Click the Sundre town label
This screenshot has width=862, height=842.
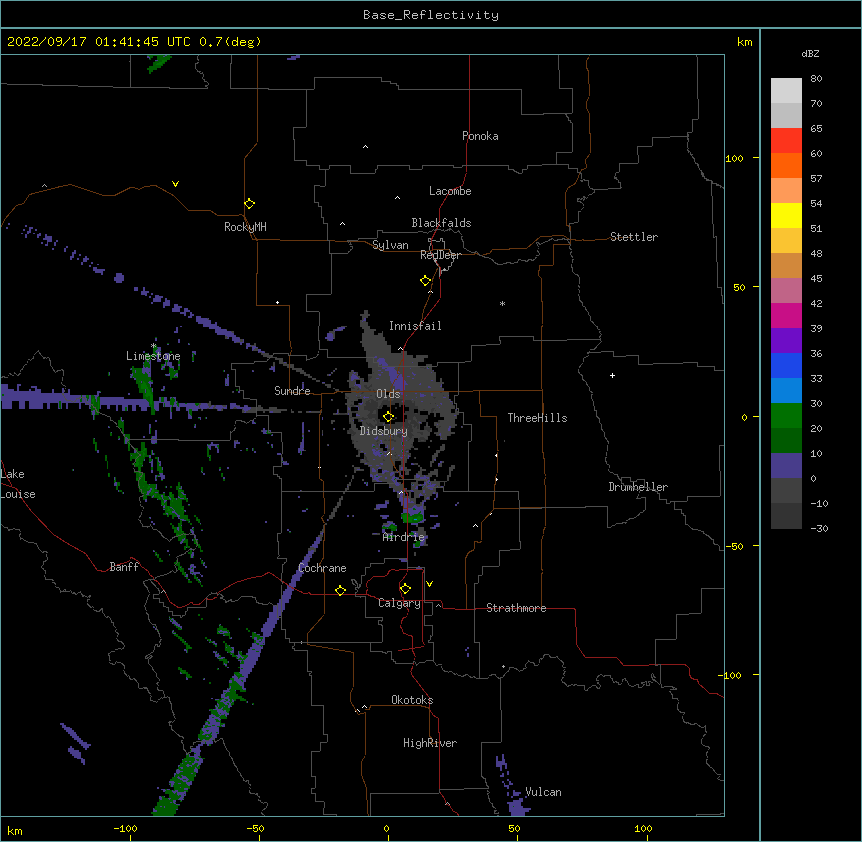pos(292,391)
